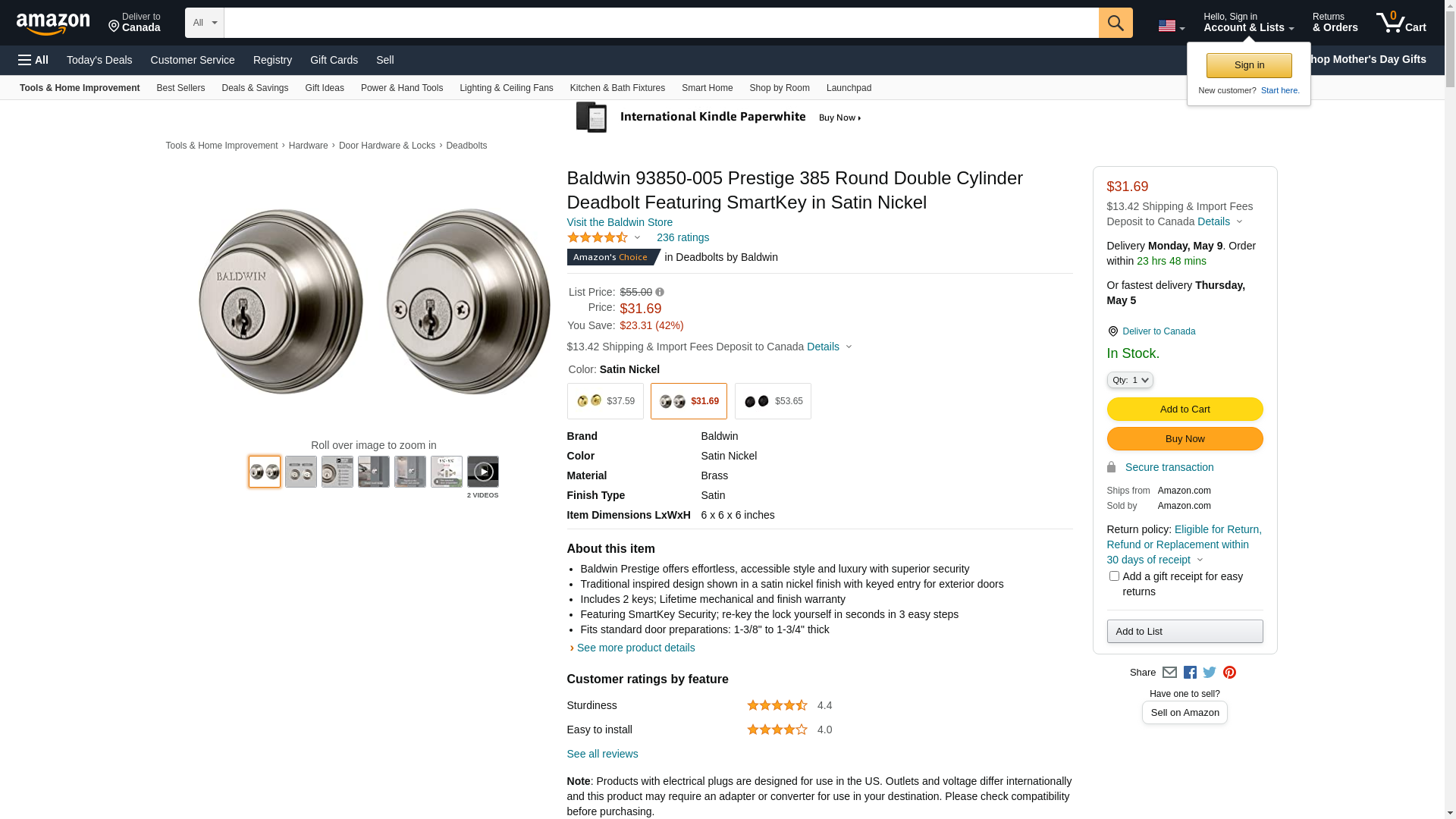Share product by email icon
This screenshot has width=1456, height=819.
pos(1169,673)
